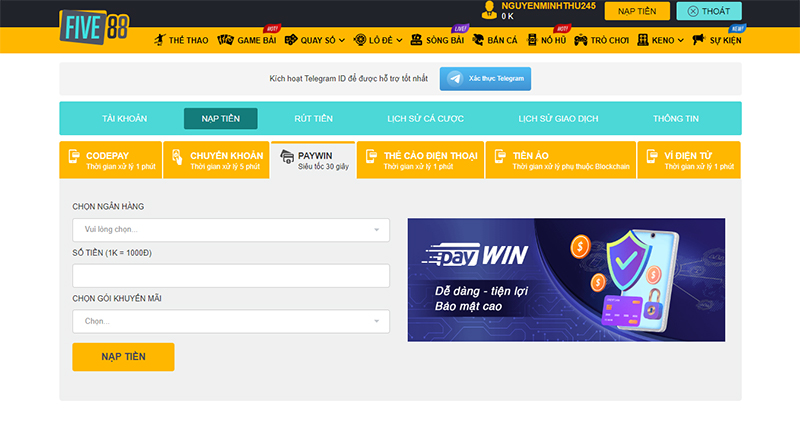Click username NGUYENMINHTHU245

click(548, 6)
